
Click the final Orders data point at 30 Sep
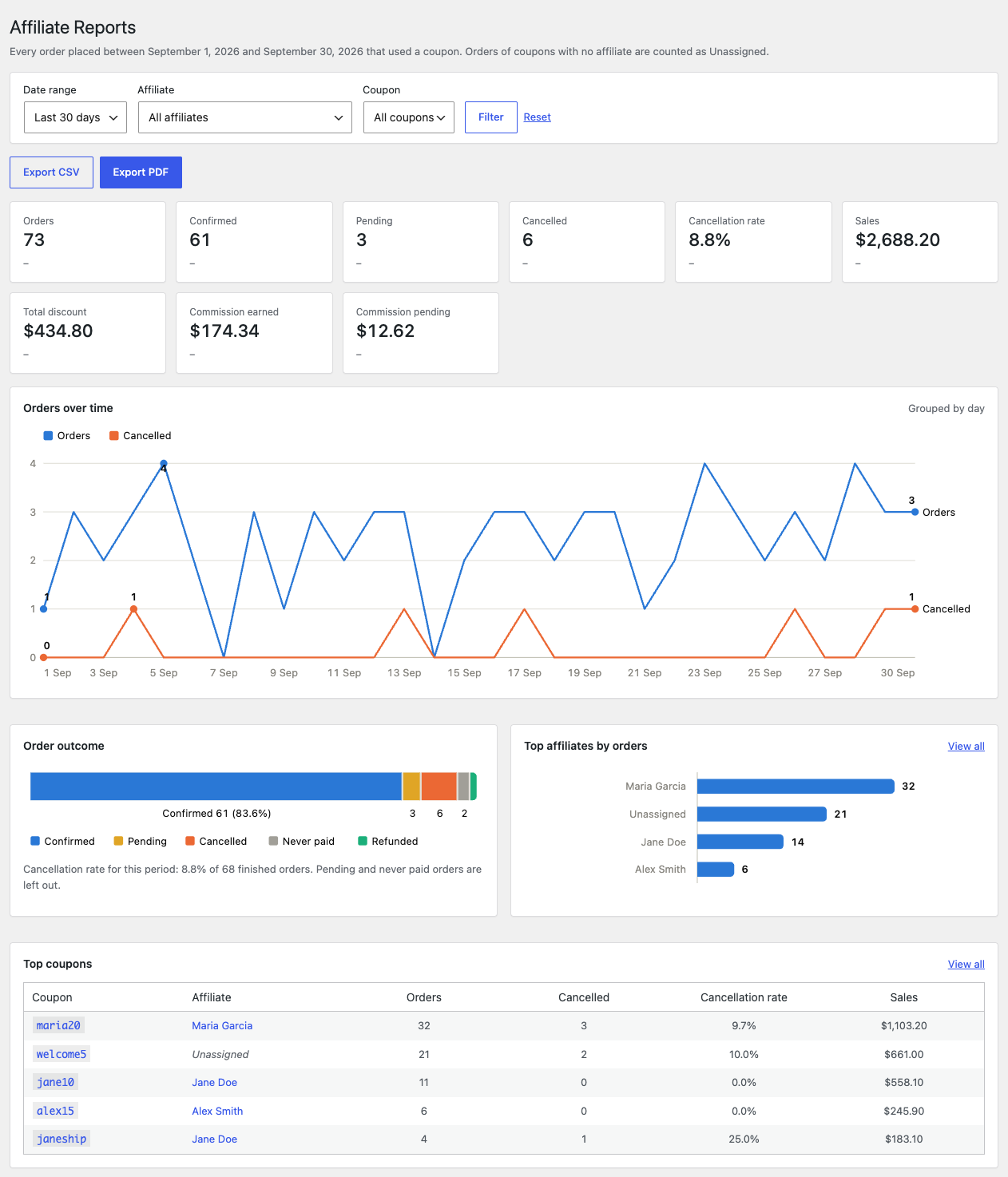915,512
